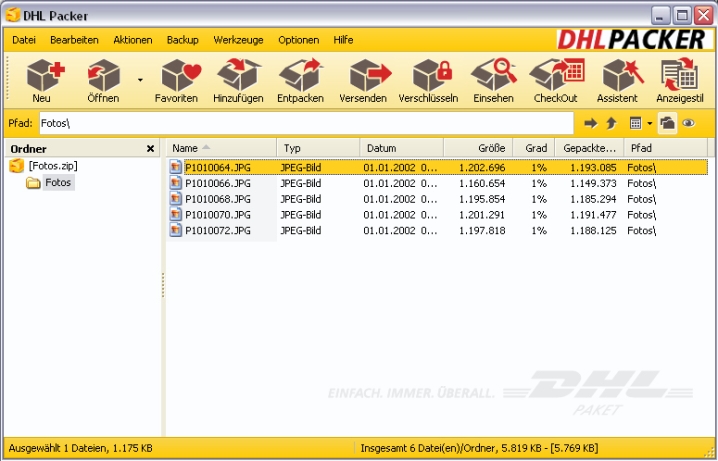Close the Ordner panel
Screen dimensions: 718x461
point(150,149)
